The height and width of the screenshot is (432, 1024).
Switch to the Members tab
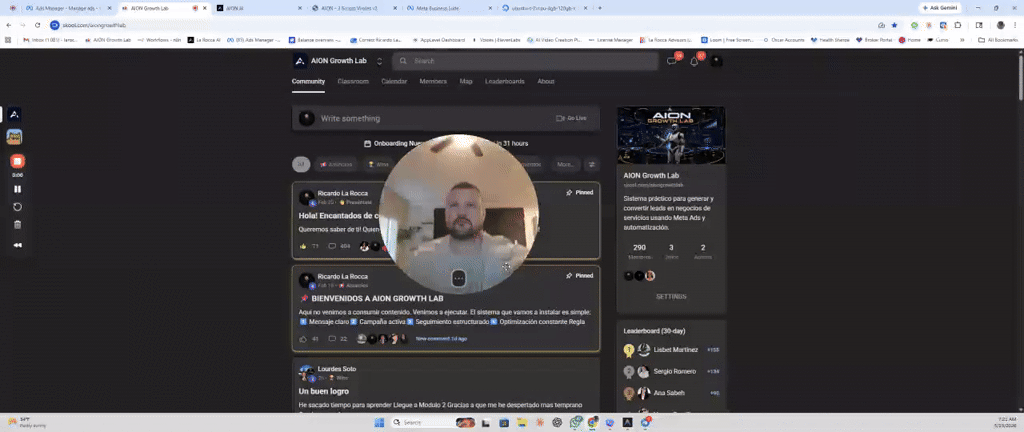[433, 82]
